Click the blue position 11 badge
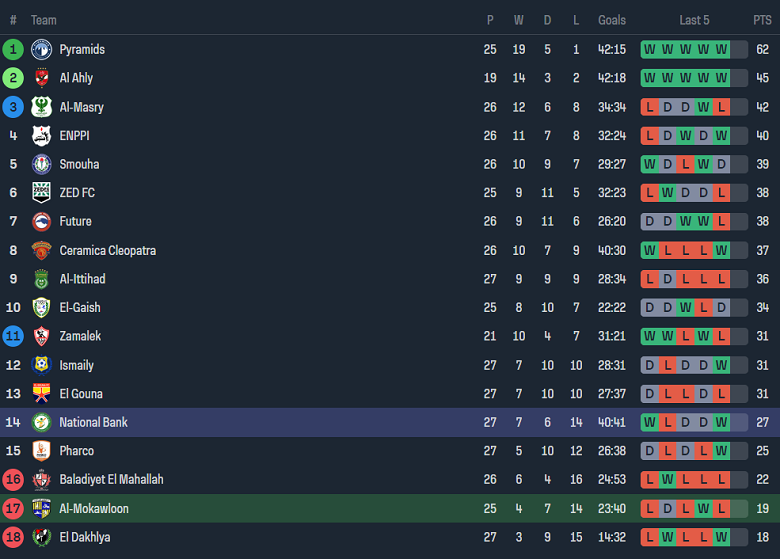The width and height of the screenshot is (780, 559). pyautogui.click(x=13, y=336)
